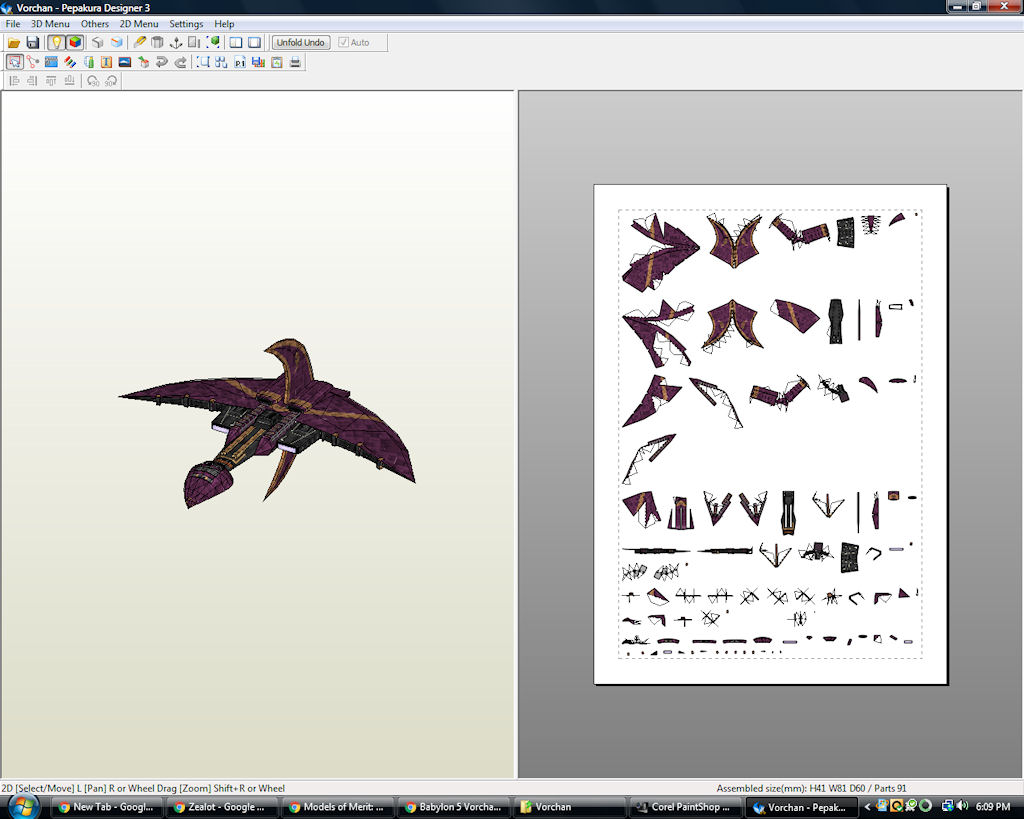
Task: Click the align right icon
Action: pyautogui.click(x=33, y=81)
